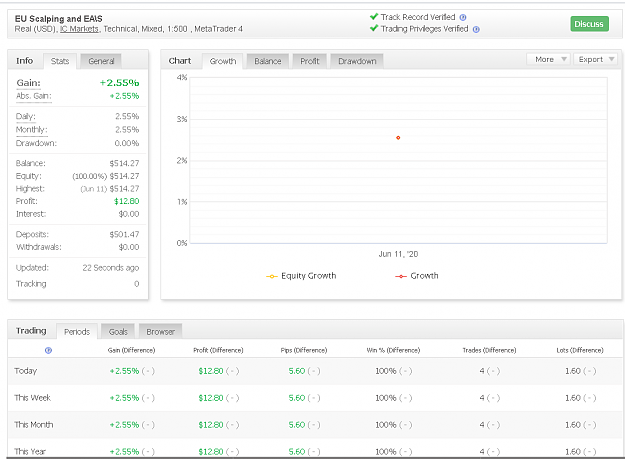Select the Drawdown chart tab
The height and width of the screenshot is (459, 625).
357,61
